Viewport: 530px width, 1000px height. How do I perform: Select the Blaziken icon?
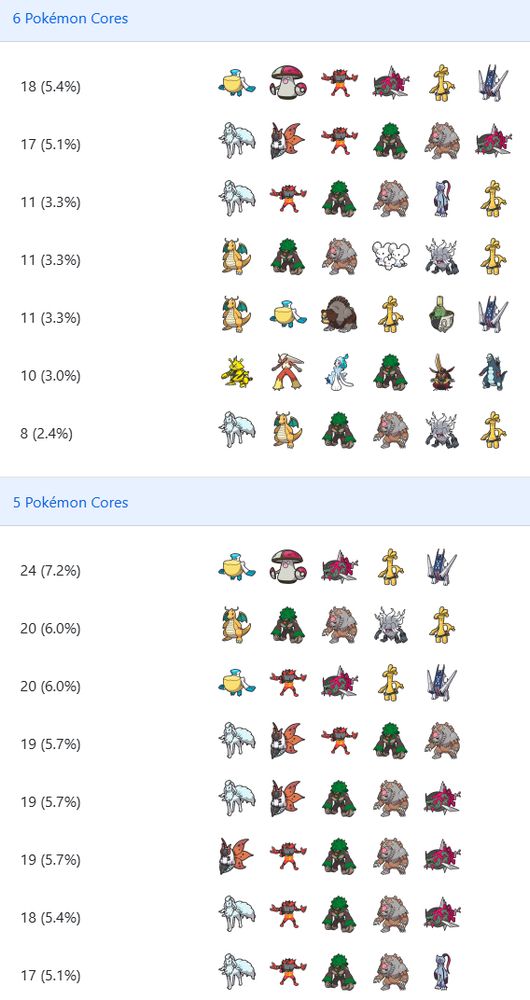(287, 371)
